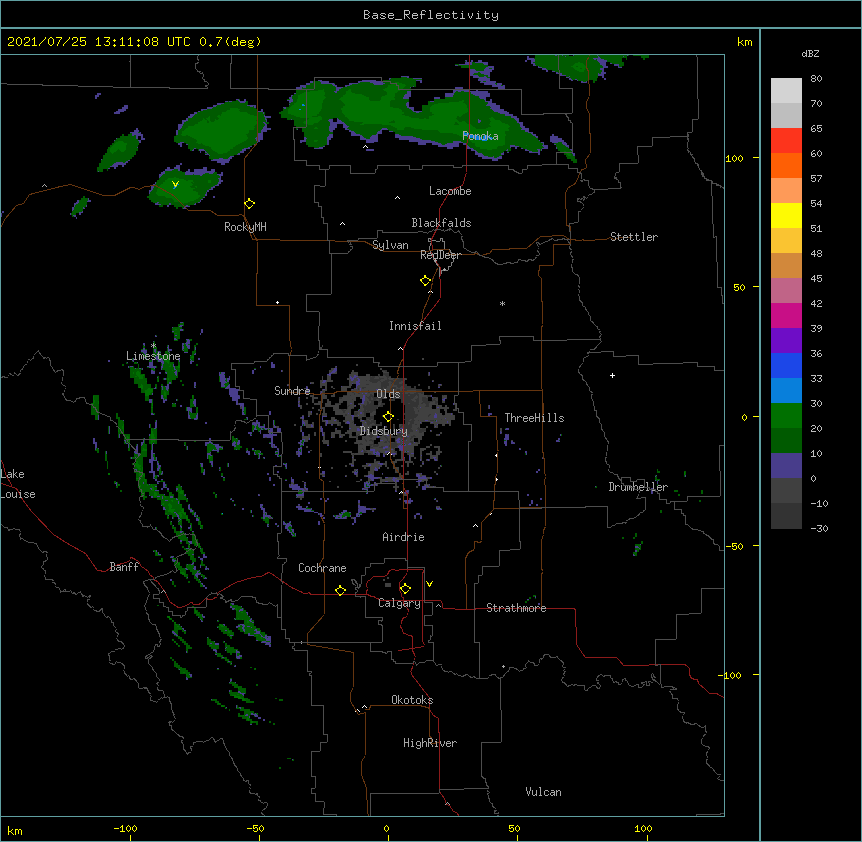Click the white plus marker west of Drumheller
The image size is (862, 842).
[x=612, y=375]
